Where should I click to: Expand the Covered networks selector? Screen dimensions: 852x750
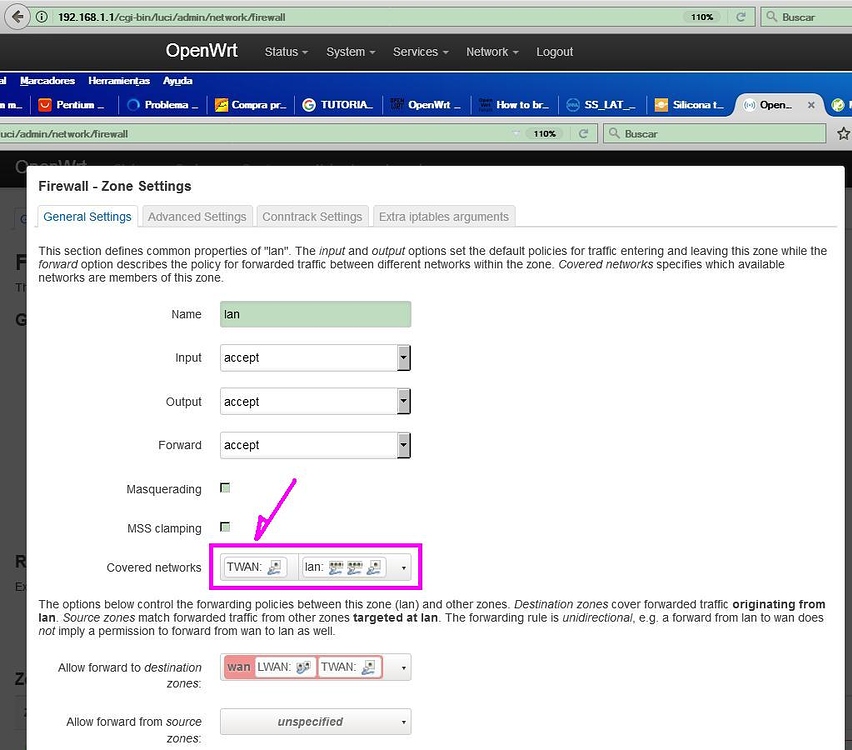pyautogui.click(x=403, y=568)
